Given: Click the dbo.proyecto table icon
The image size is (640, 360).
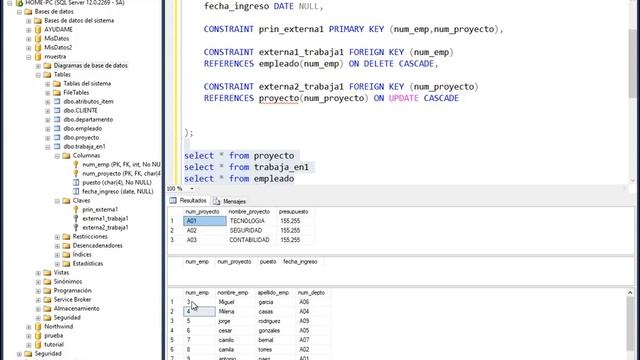Looking at the screenshot, I should pyautogui.click(x=57, y=137).
